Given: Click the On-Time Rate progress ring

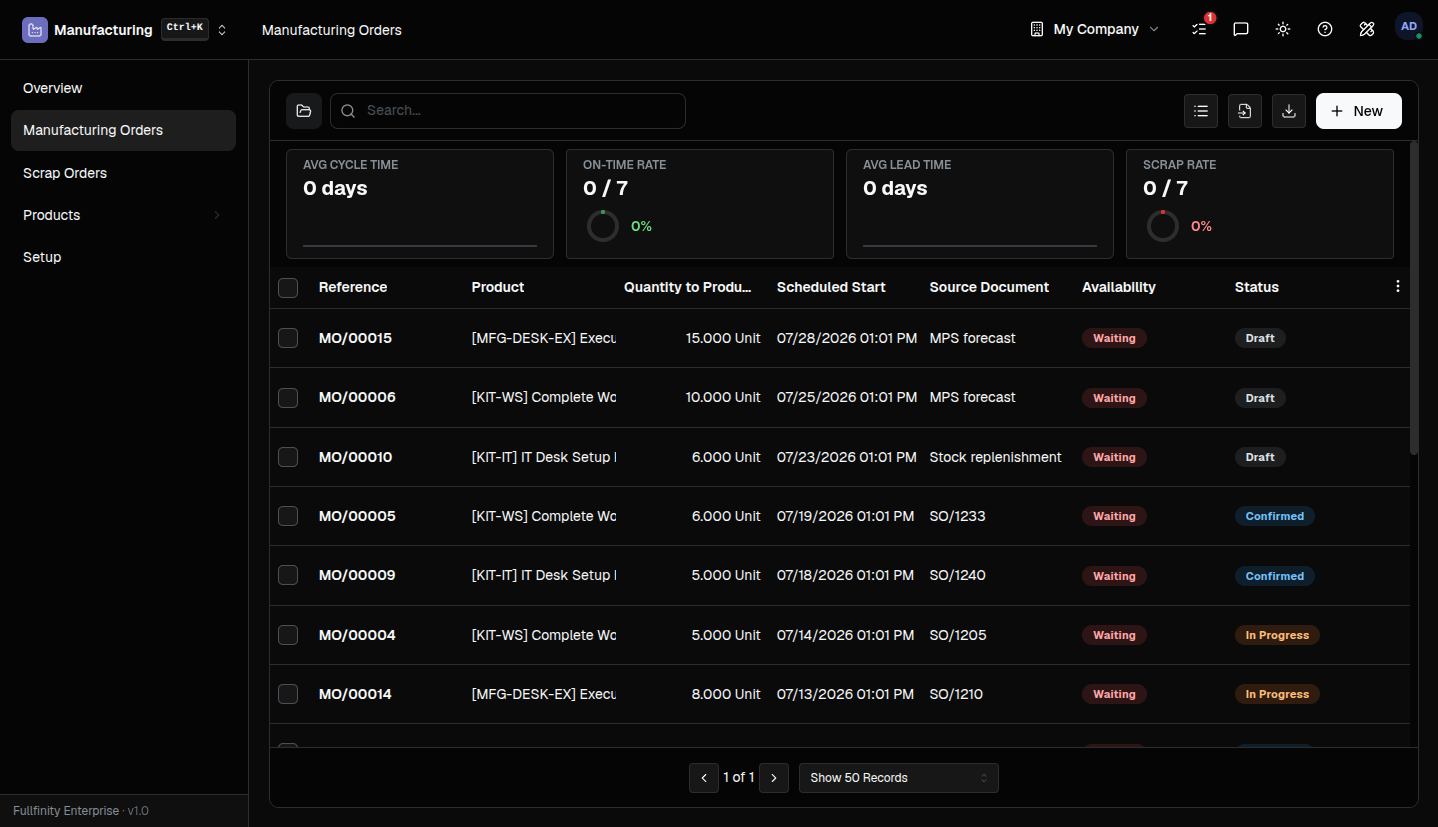Looking at the screenshot, I should coord(602,226).
